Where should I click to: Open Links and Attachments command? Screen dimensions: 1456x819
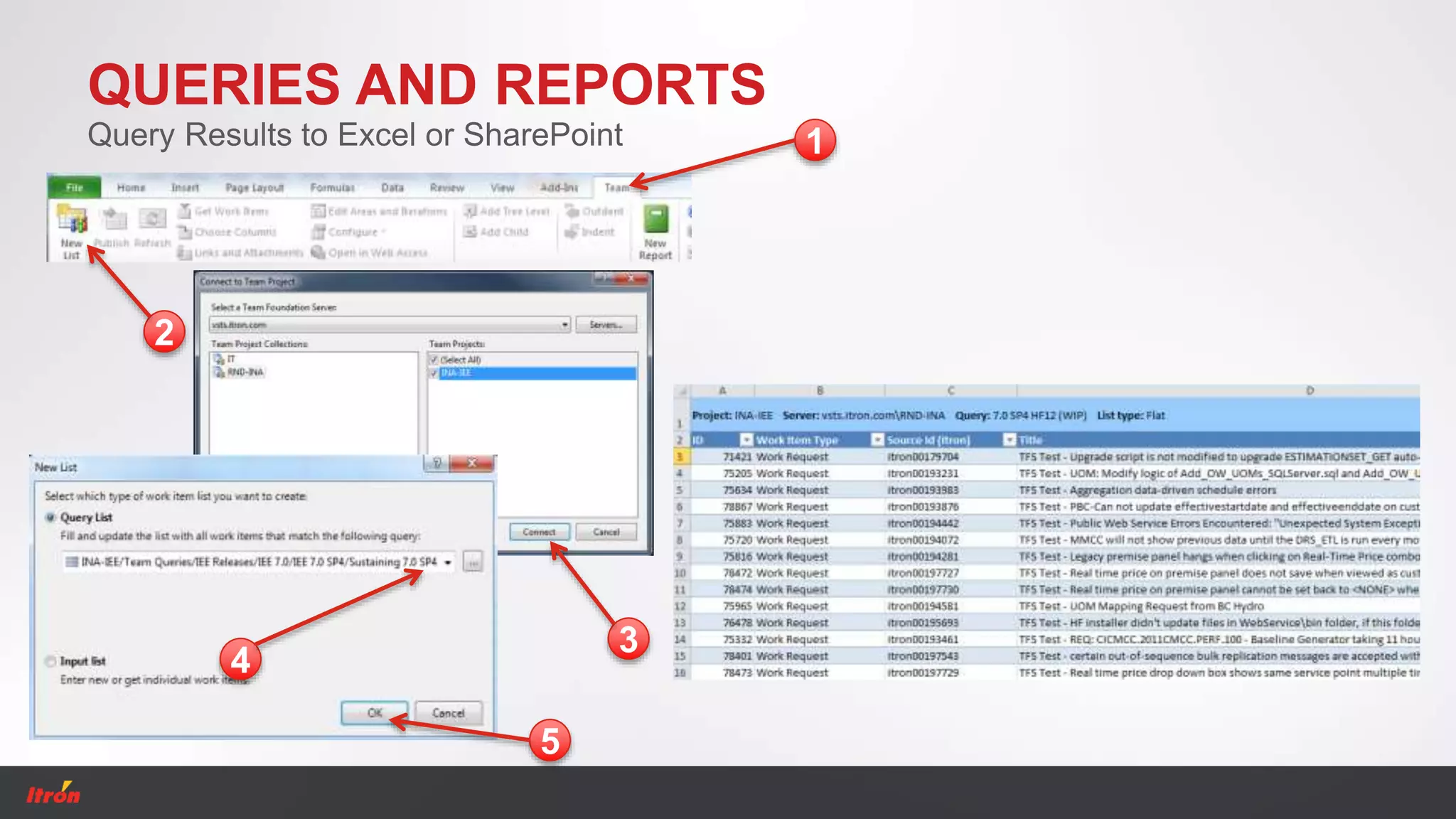(x=240, y=252)
